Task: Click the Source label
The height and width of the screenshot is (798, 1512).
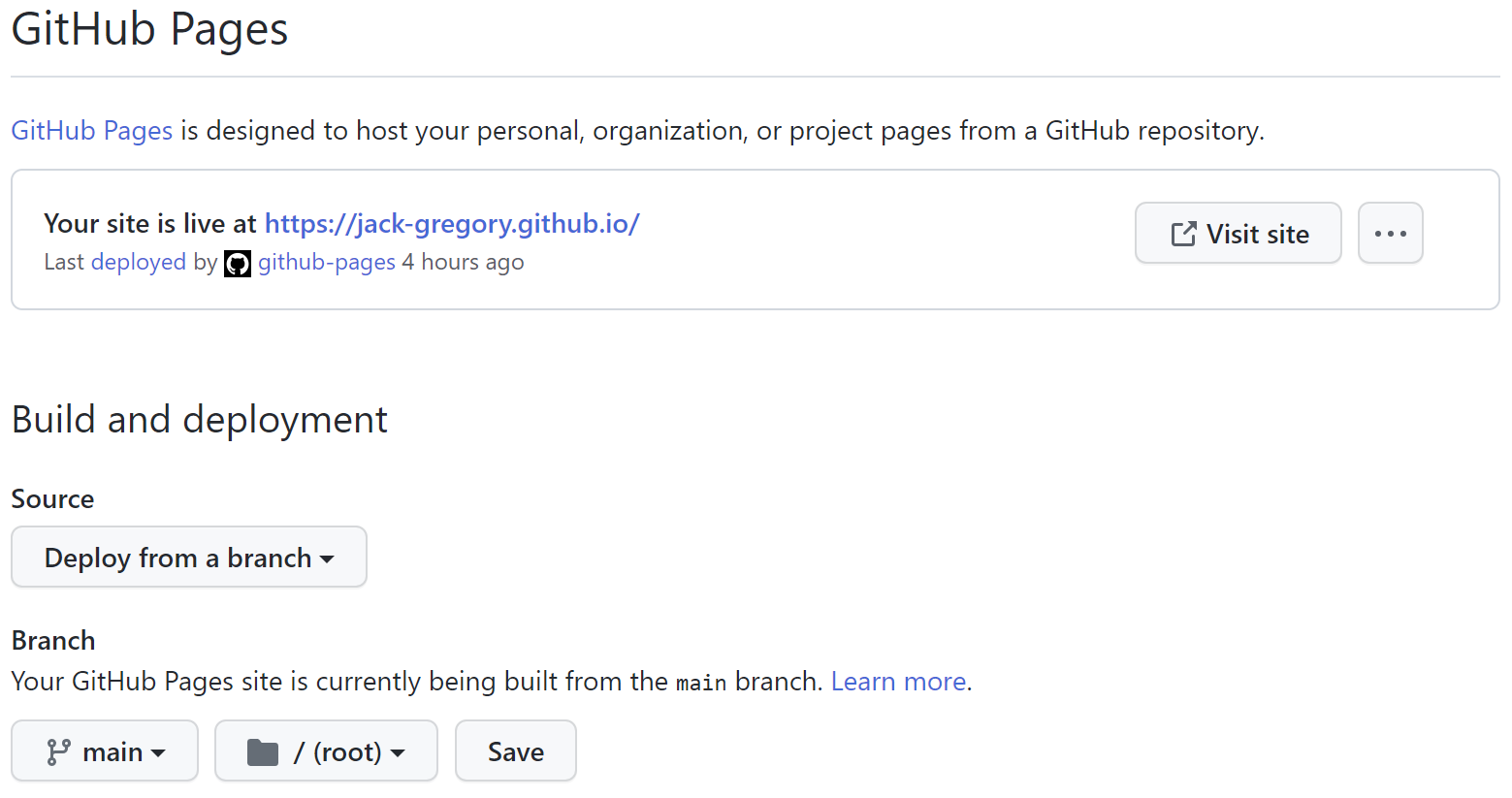Action: (53, 499)
